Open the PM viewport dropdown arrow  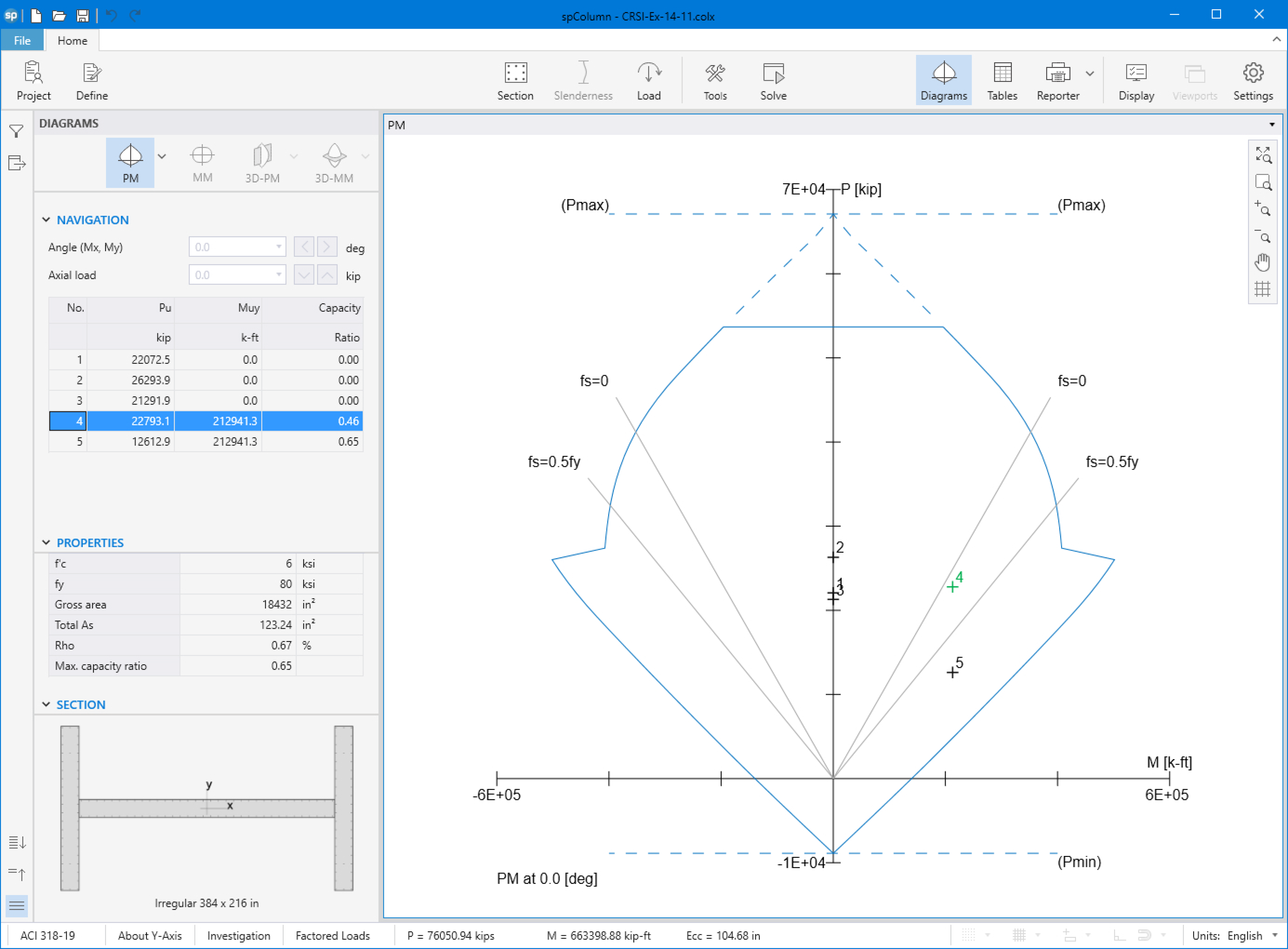click(1272, 125)
